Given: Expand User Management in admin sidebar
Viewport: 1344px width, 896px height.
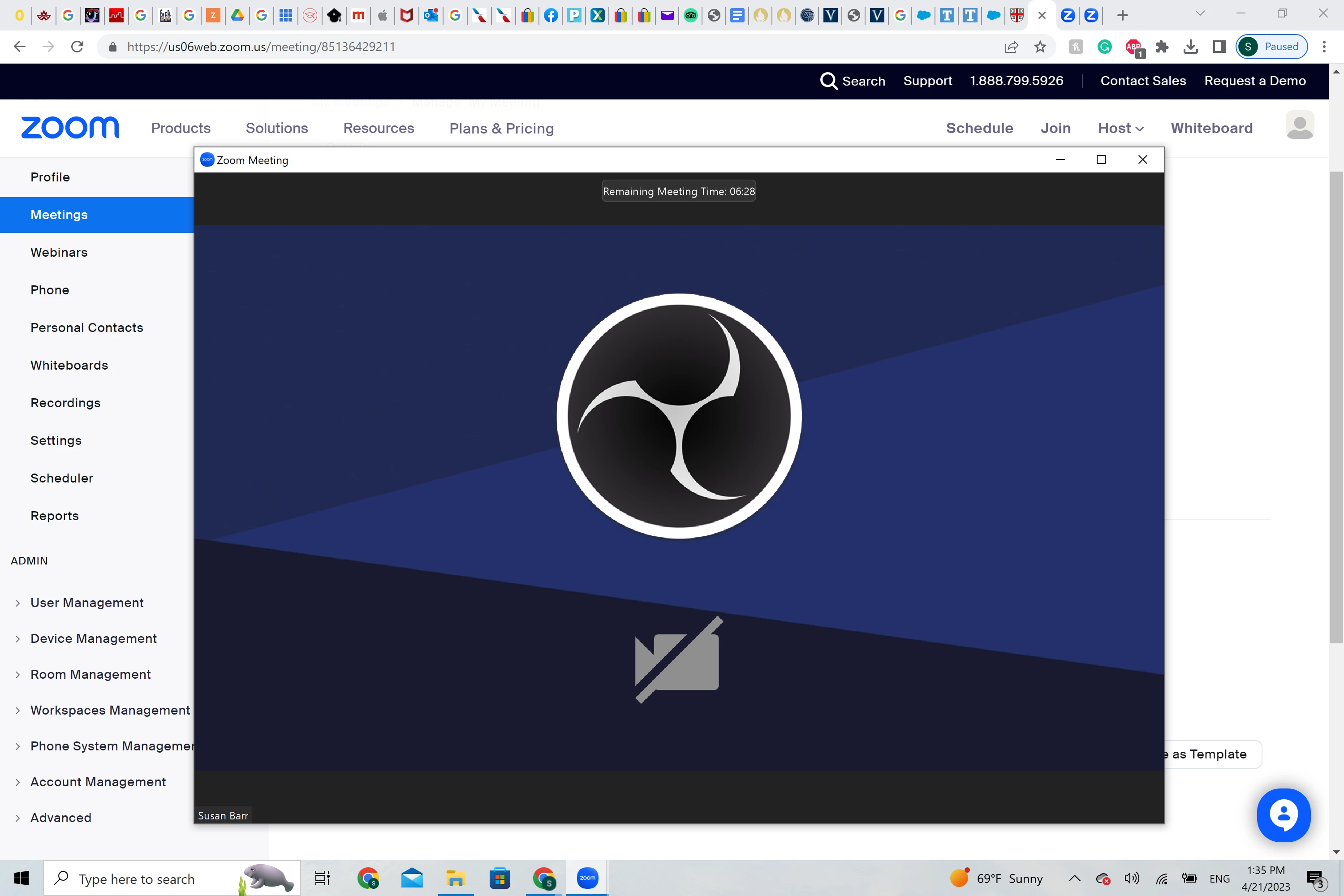Looking at the screenshot, I should pos(87,603).
